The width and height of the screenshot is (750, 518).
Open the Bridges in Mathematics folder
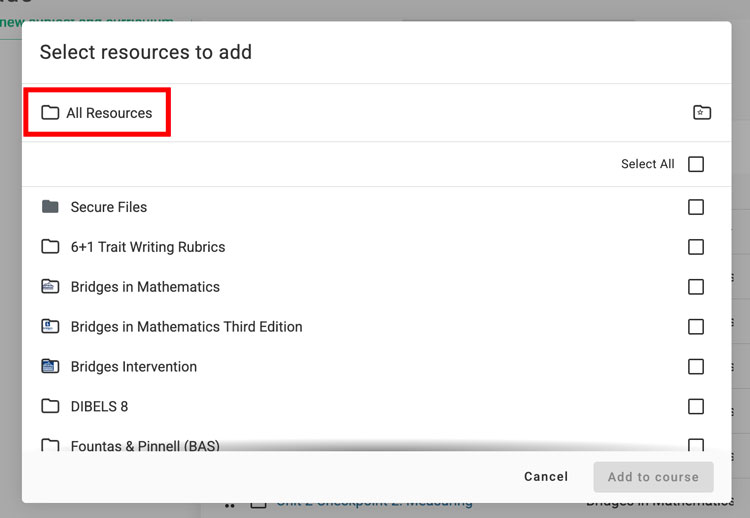[x=145, y=287]
